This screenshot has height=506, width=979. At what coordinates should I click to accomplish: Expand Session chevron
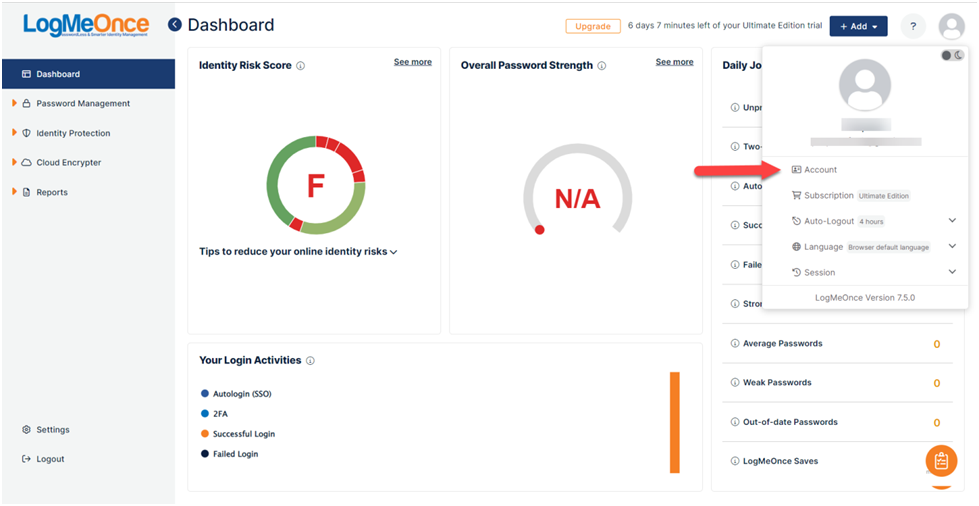click(x=952, y=272)
